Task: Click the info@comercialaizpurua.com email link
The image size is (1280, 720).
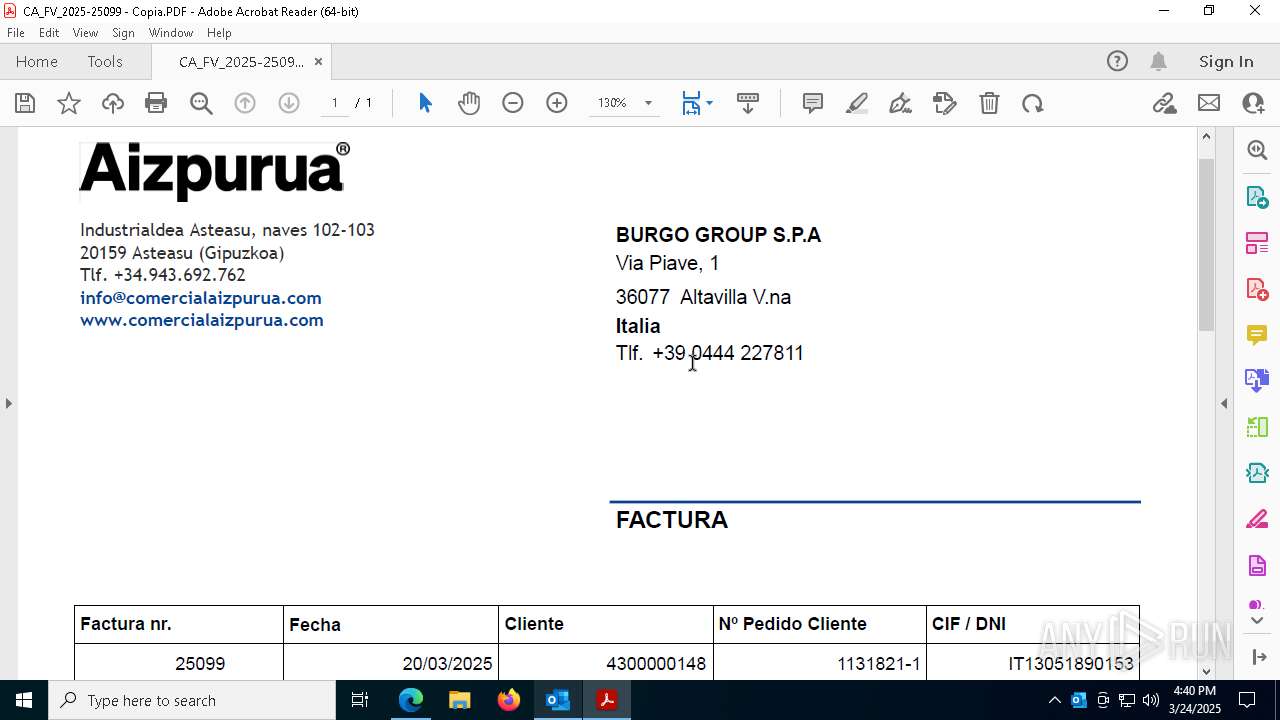Action: click(x=201, y=298)
